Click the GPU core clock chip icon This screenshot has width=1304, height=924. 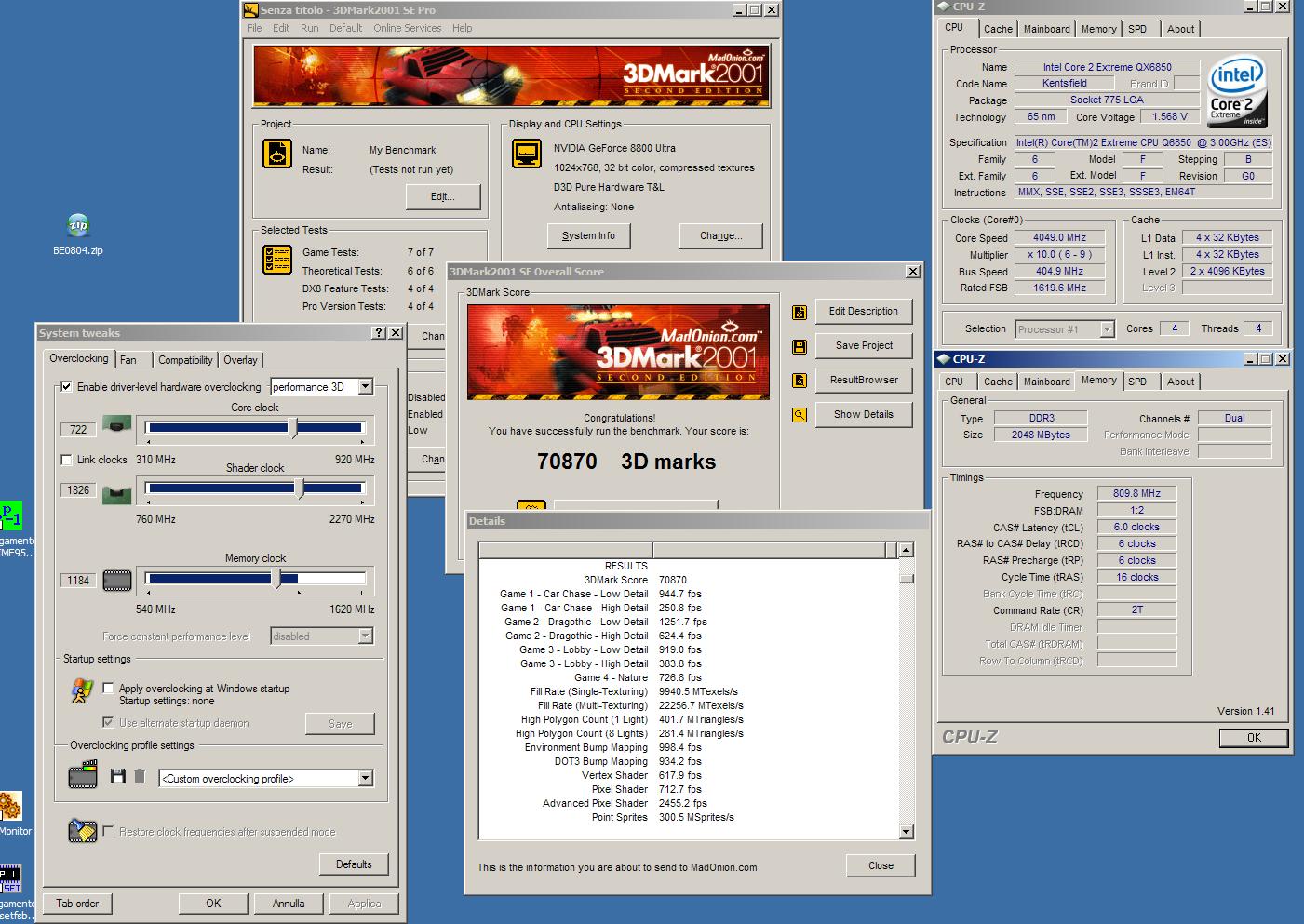coord(116,426)
